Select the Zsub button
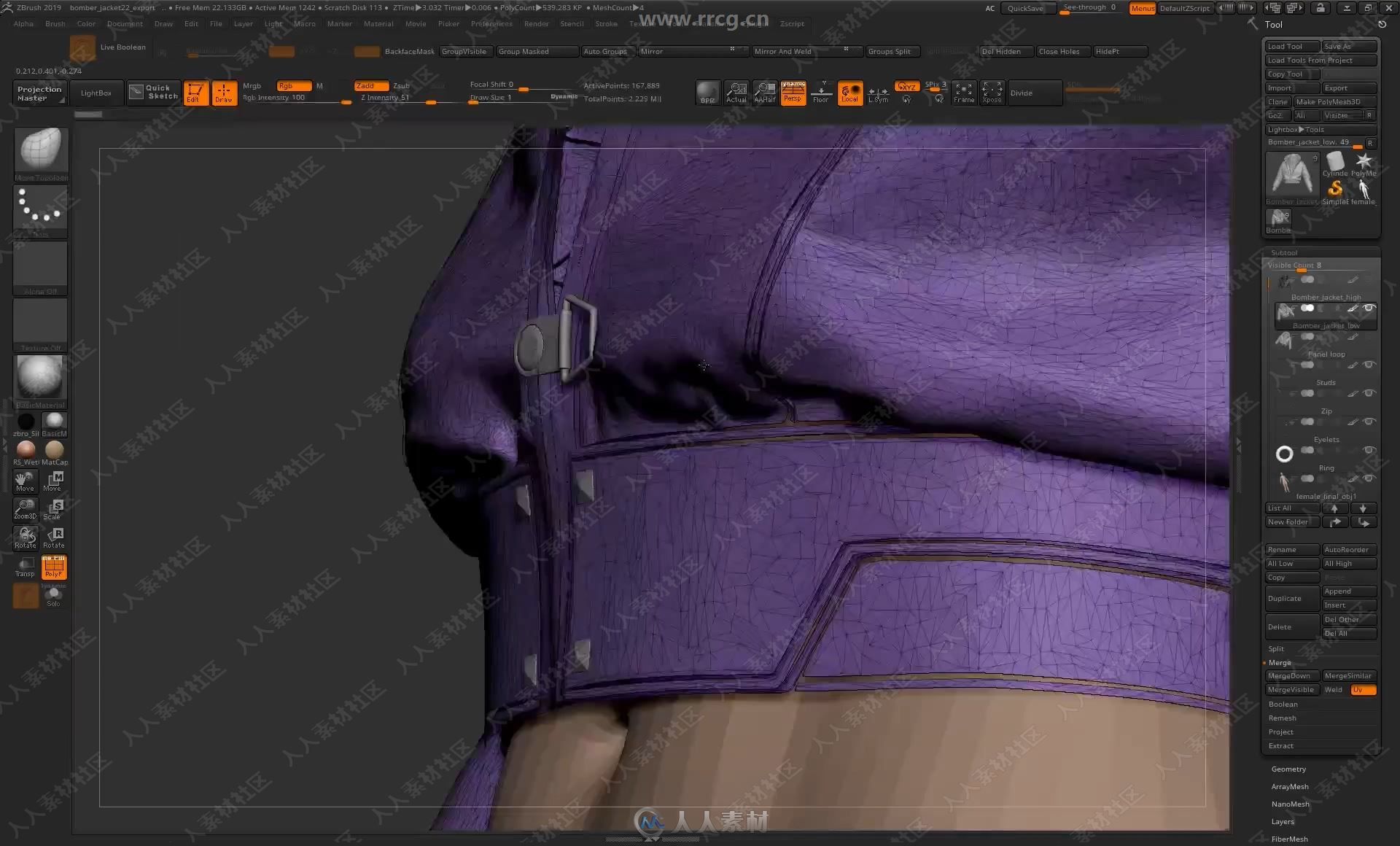Viewport: 1400px width, 846px height. [401, 86]
